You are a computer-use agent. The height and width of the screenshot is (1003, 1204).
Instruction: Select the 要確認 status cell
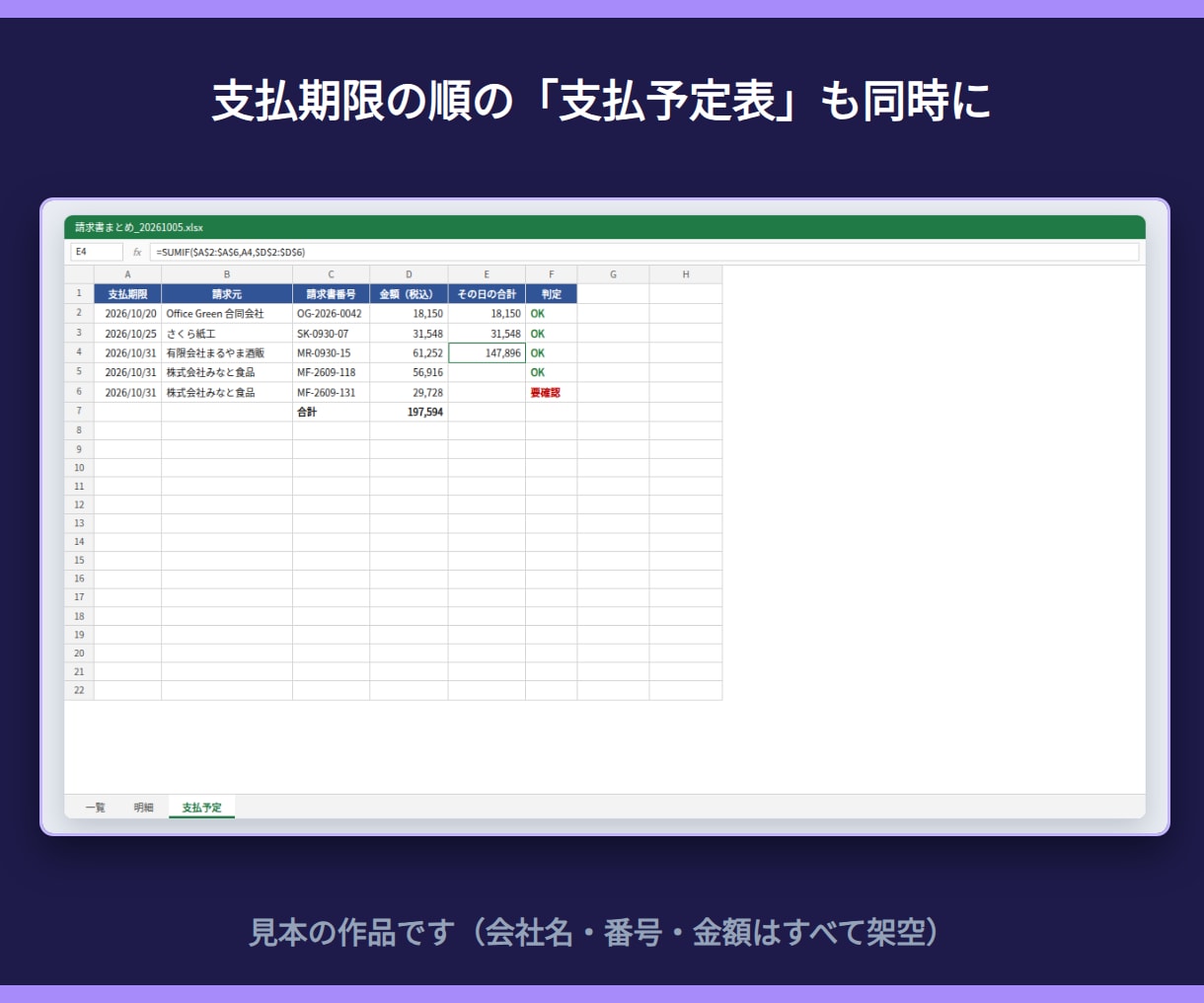pos(552,392)
